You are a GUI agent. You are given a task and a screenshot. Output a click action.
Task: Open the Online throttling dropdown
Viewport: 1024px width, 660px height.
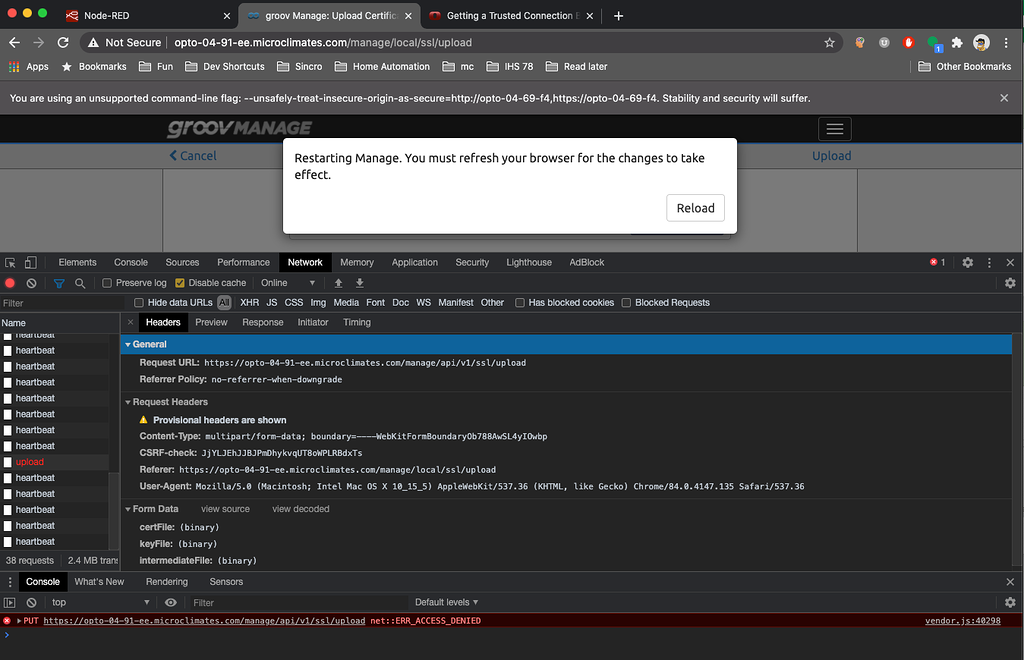(x=288, y=283)
